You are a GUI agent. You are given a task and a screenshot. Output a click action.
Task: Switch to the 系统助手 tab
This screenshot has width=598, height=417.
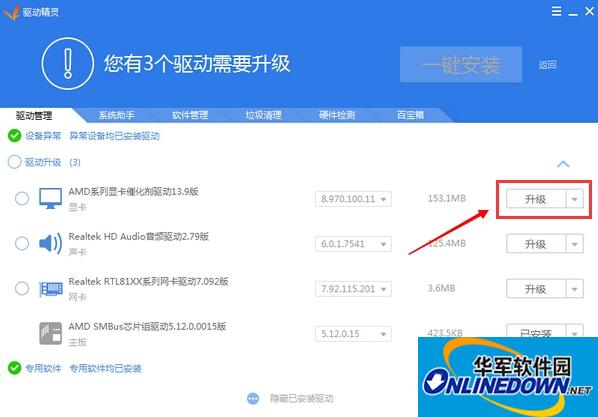pyautogui.click(x=116, y=115)
